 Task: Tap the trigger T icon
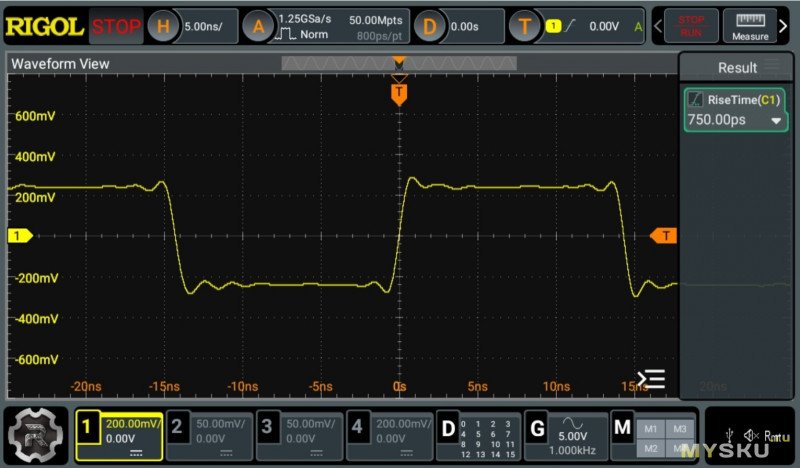point(524,27)
